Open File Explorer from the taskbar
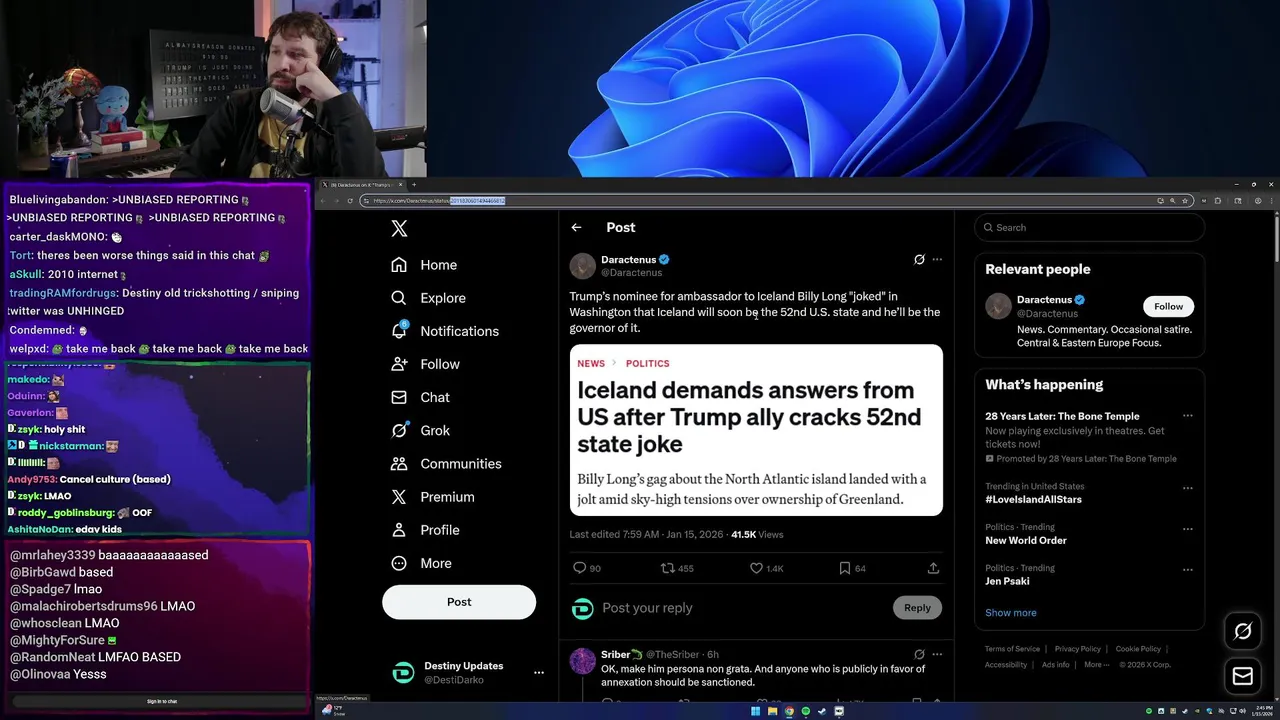The width and height of the screenshot is (1280, 720). [773, 711]
